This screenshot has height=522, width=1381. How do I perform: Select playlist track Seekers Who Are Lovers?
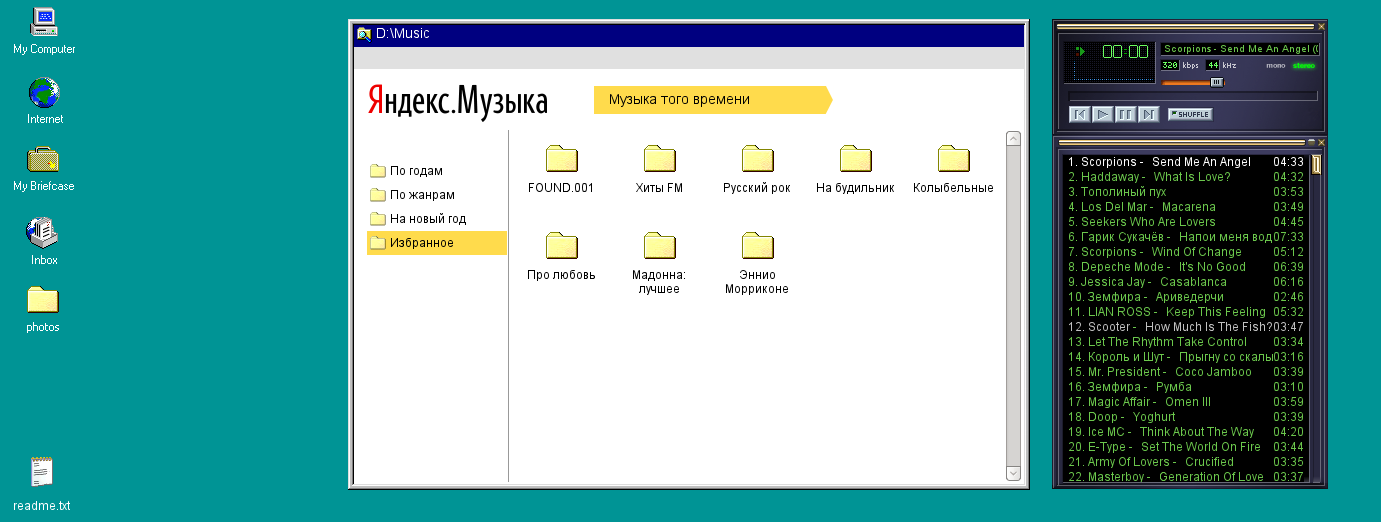[x=1185, y=222]
